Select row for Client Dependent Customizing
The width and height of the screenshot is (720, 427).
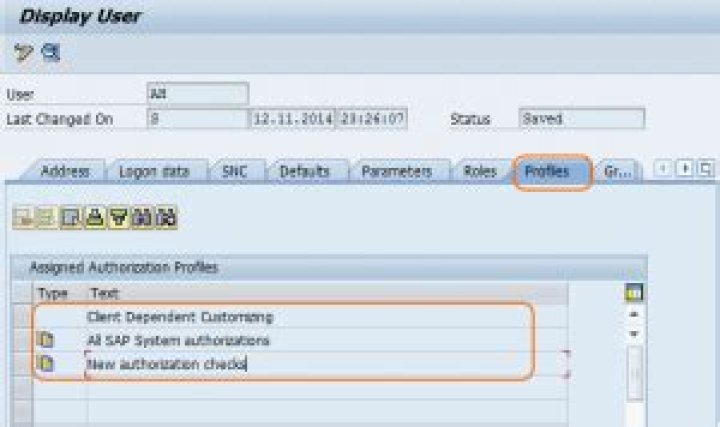23,317
